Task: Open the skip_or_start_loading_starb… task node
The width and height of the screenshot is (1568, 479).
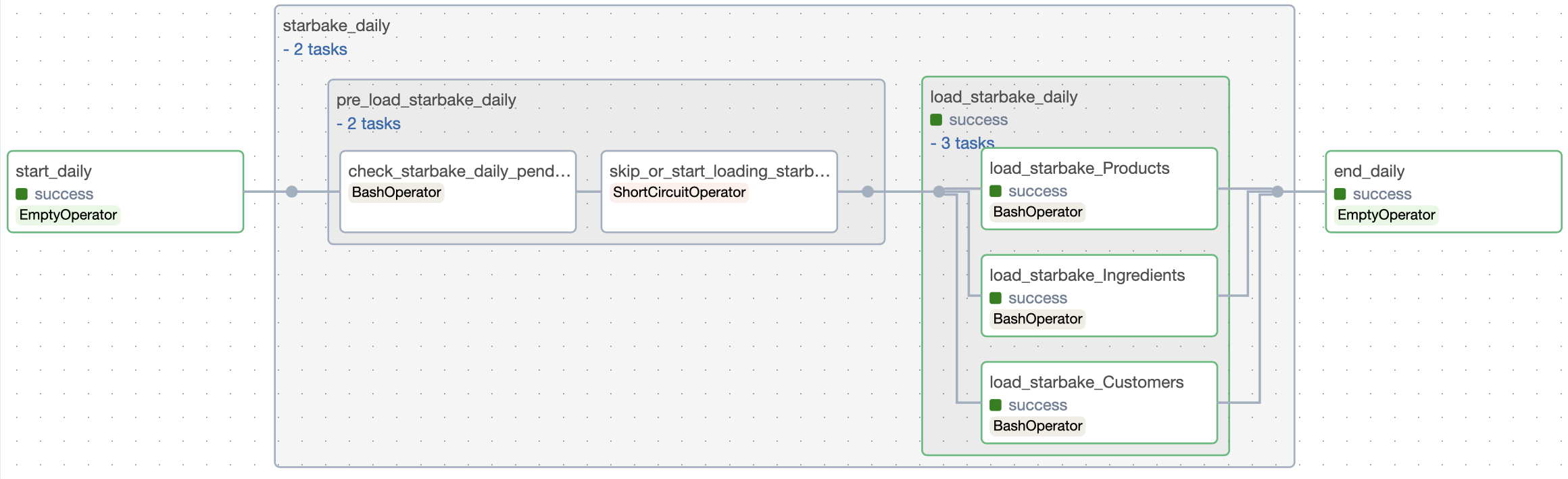Action: 719,191
